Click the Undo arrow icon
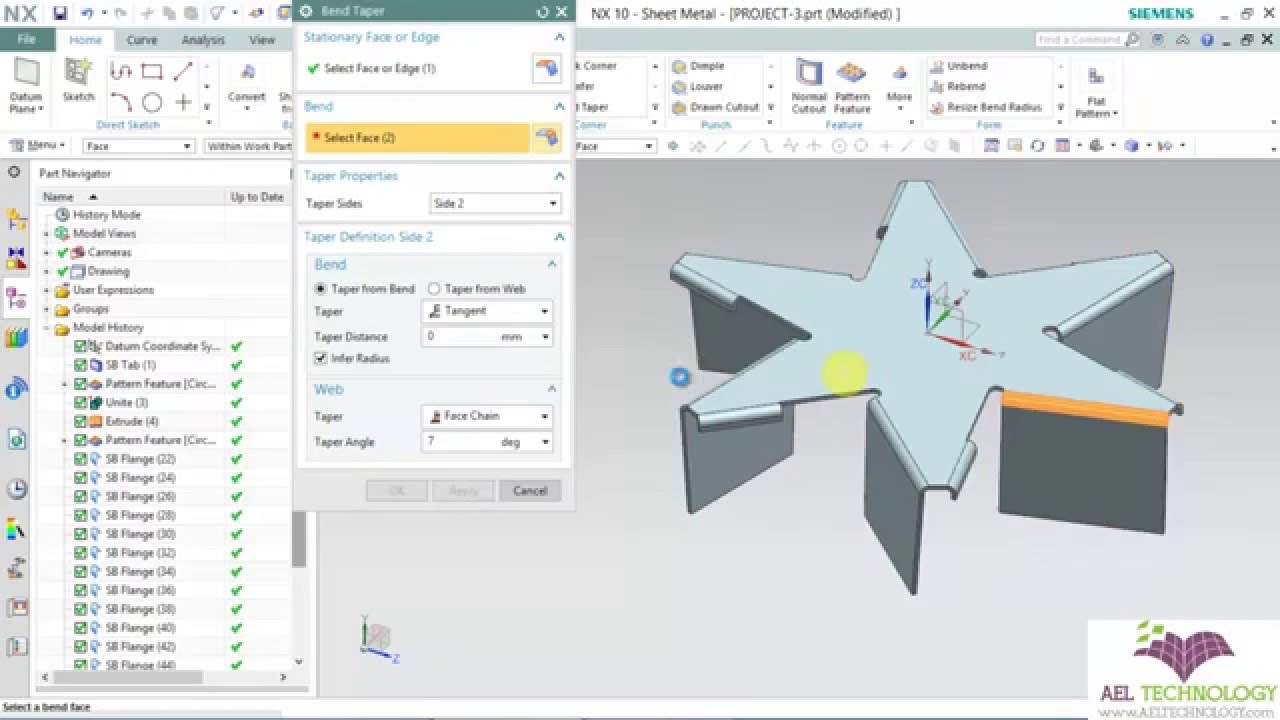The width and height of the screenshot is (1280, 720). [87, 13]
